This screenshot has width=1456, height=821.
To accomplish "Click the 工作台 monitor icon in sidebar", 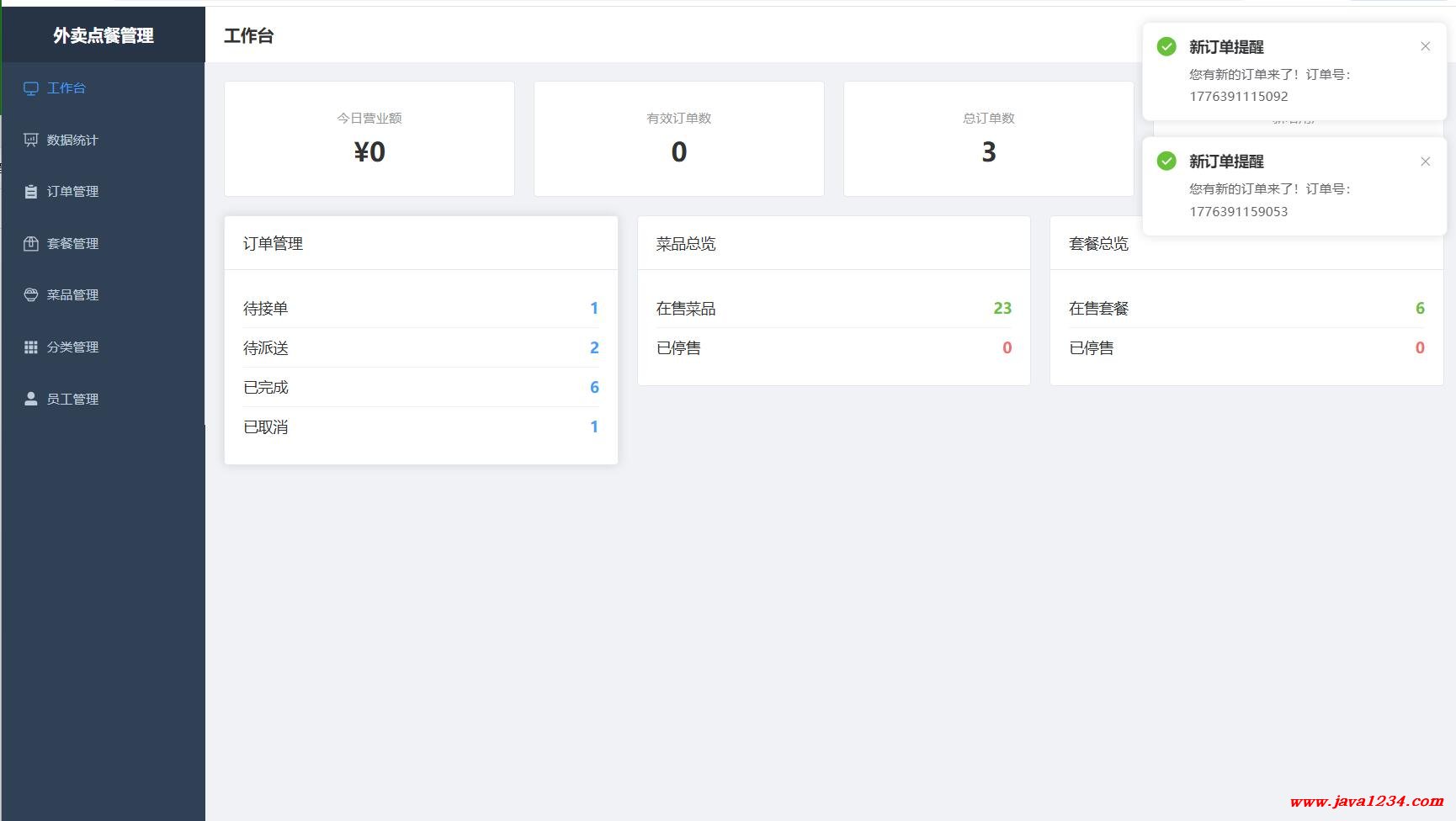I will pyautogui.click(x=31, y=88).
